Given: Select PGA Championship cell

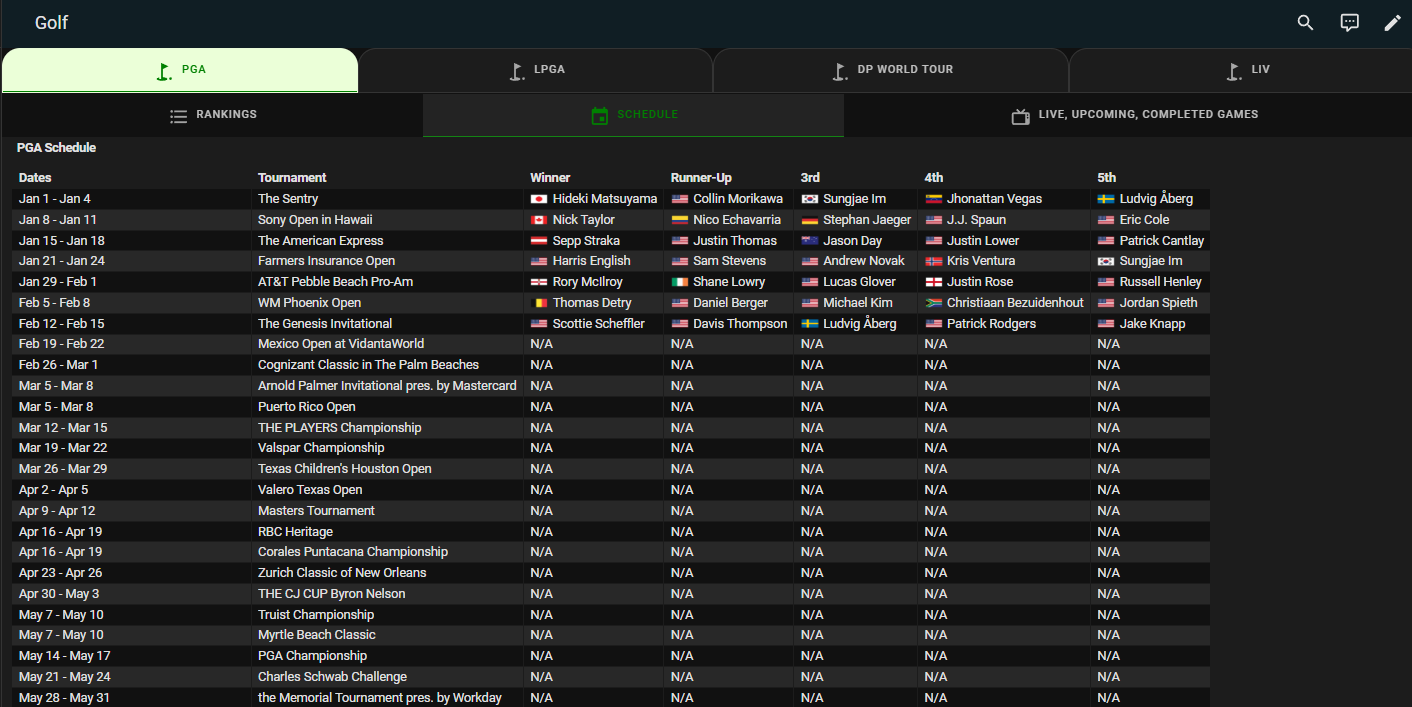Looking at the screenshot, I should [x=387, y=656].
